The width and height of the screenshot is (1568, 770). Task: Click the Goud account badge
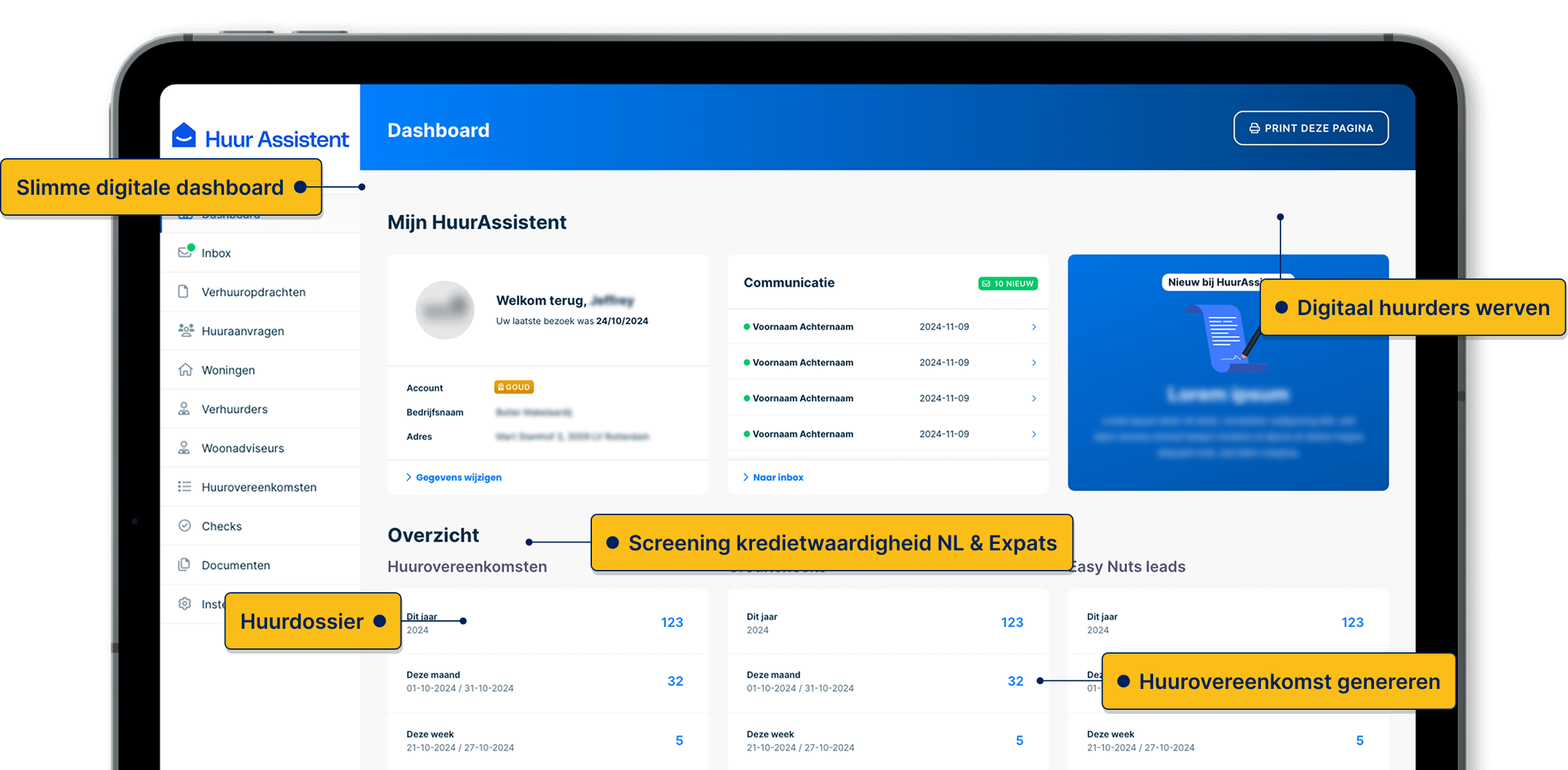coord(514,387)
